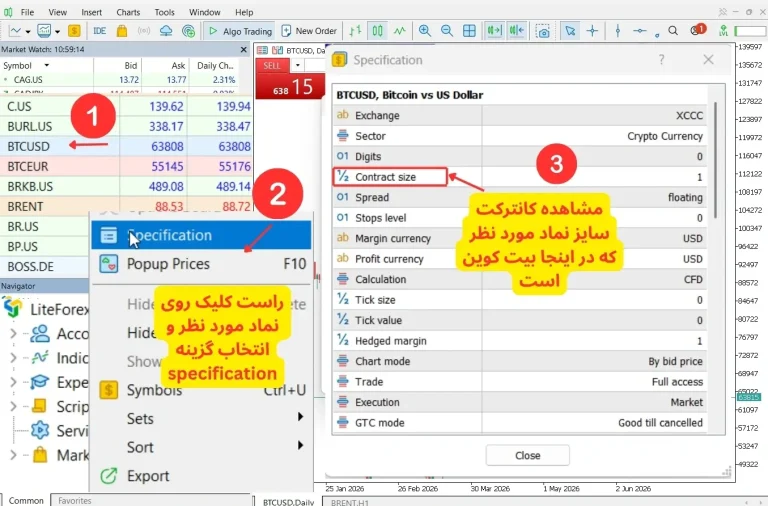768x506 pixels.
Task: Click the search magnifier icon
Action: (x=673, y=31)
